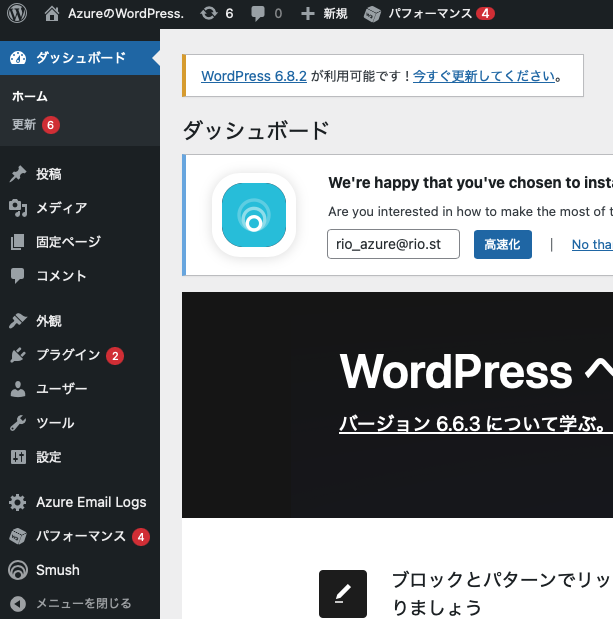Open ユーザー in the sidebar
This screenshot has height=619, width=613.
[62, 389]
